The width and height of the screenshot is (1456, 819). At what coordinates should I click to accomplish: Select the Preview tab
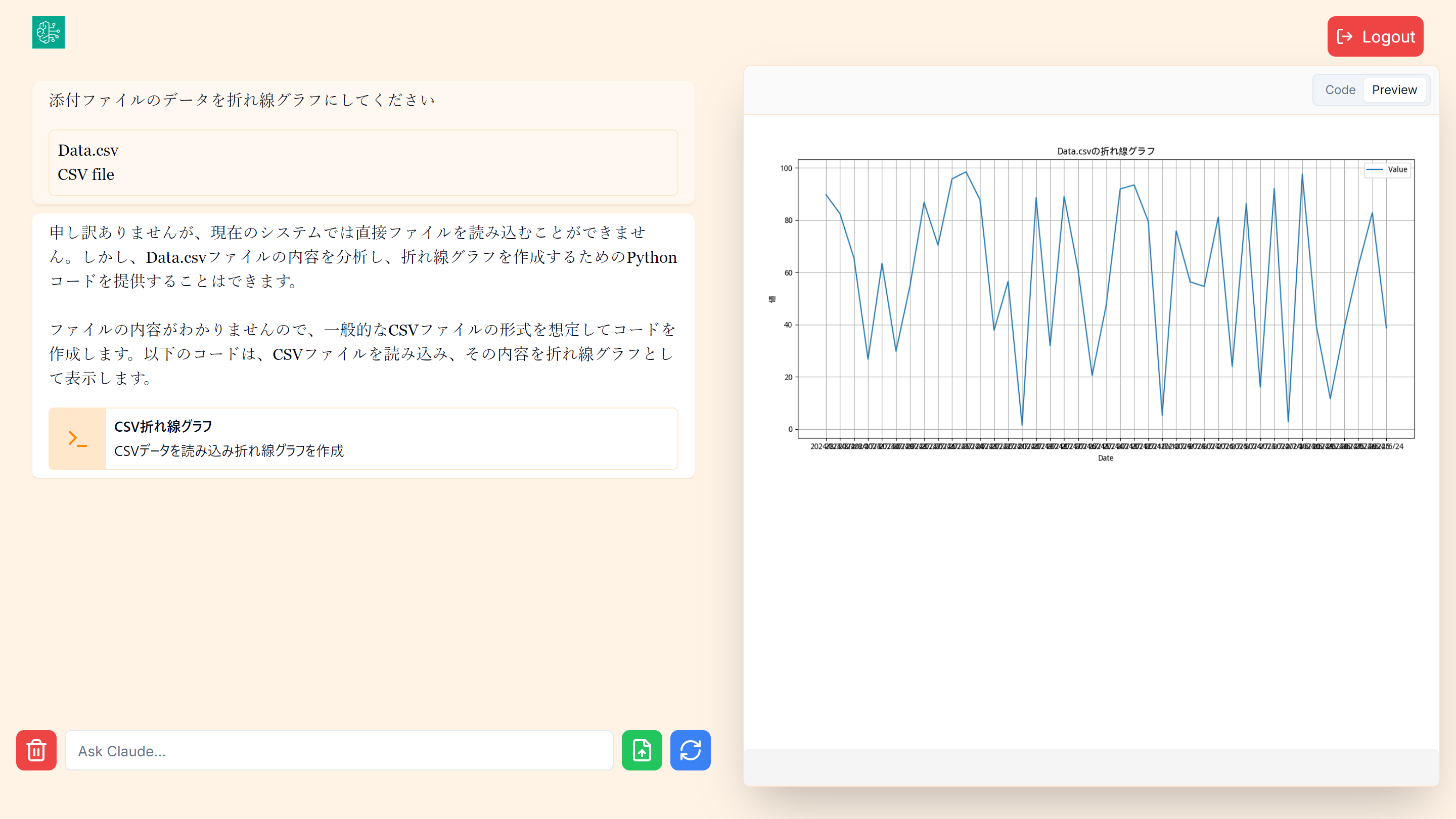click(1394, 90)
